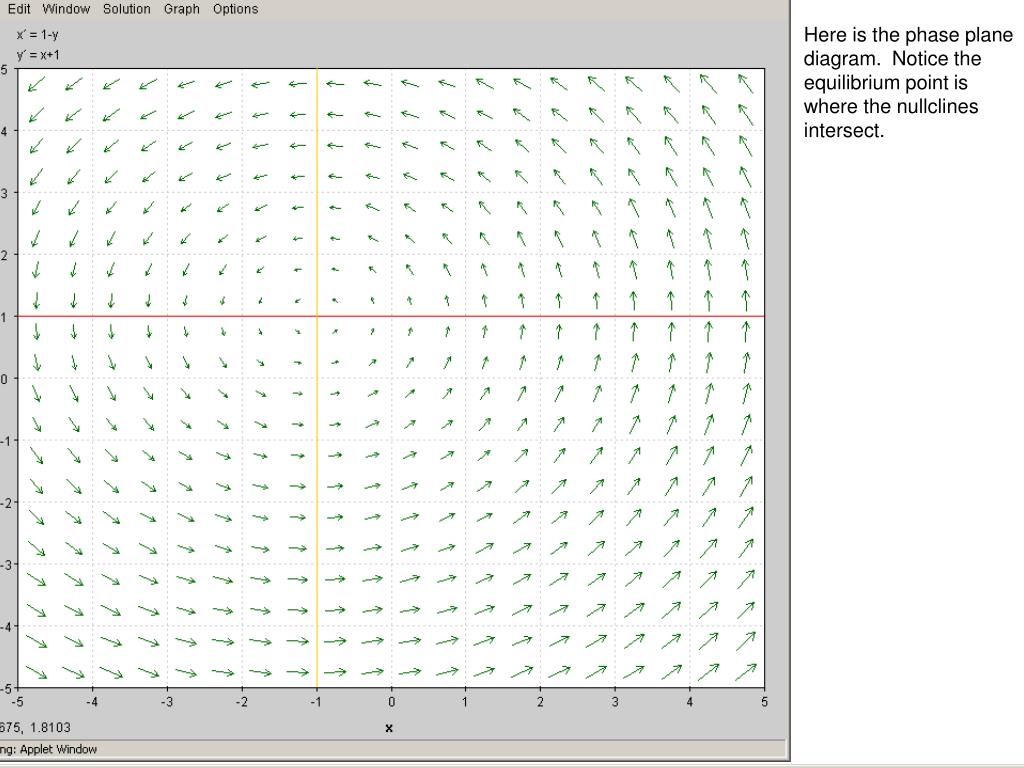Click the -4 tick label on x-axis
This screenshot has width=1024, height=768.
(x=92, y=702)
